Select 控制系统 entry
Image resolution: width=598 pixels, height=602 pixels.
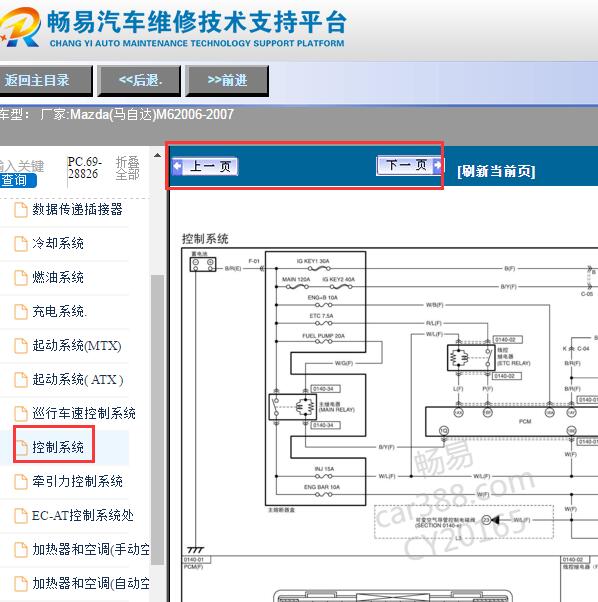tap(58, 447)
